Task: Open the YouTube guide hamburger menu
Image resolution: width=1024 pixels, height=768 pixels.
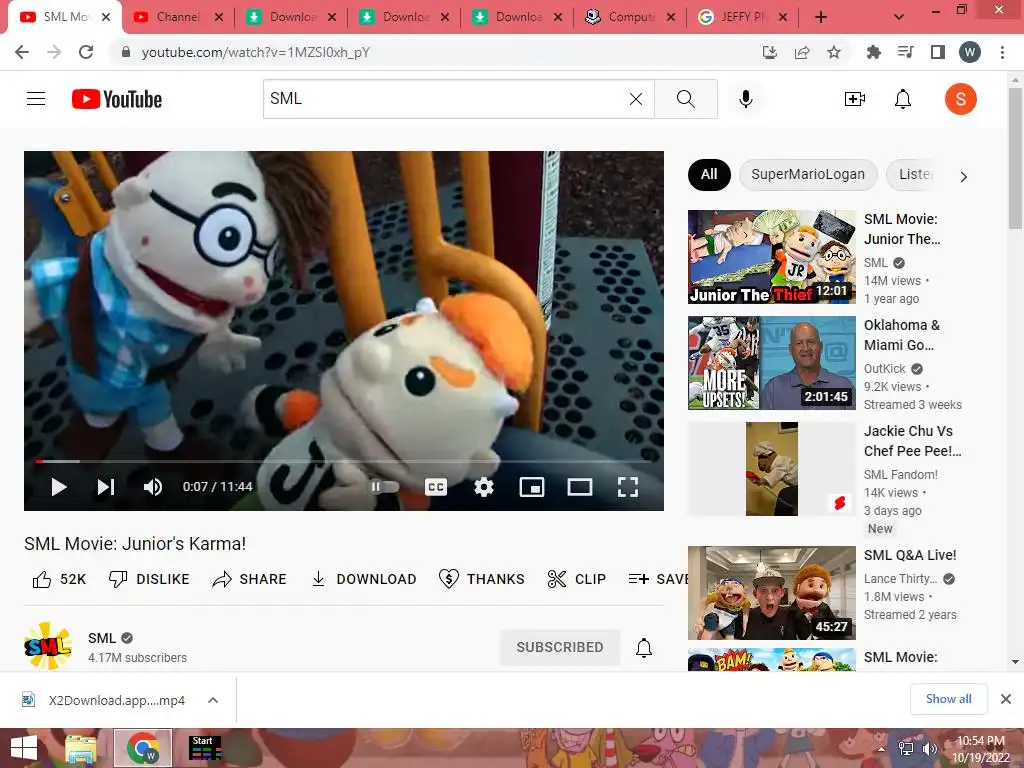Action: point(36,99)
